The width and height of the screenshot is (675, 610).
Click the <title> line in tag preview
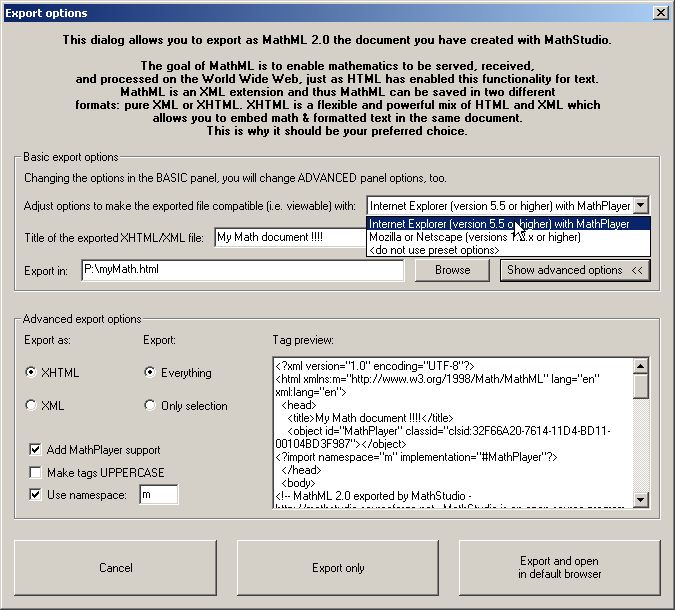click(x=370, y=418)
